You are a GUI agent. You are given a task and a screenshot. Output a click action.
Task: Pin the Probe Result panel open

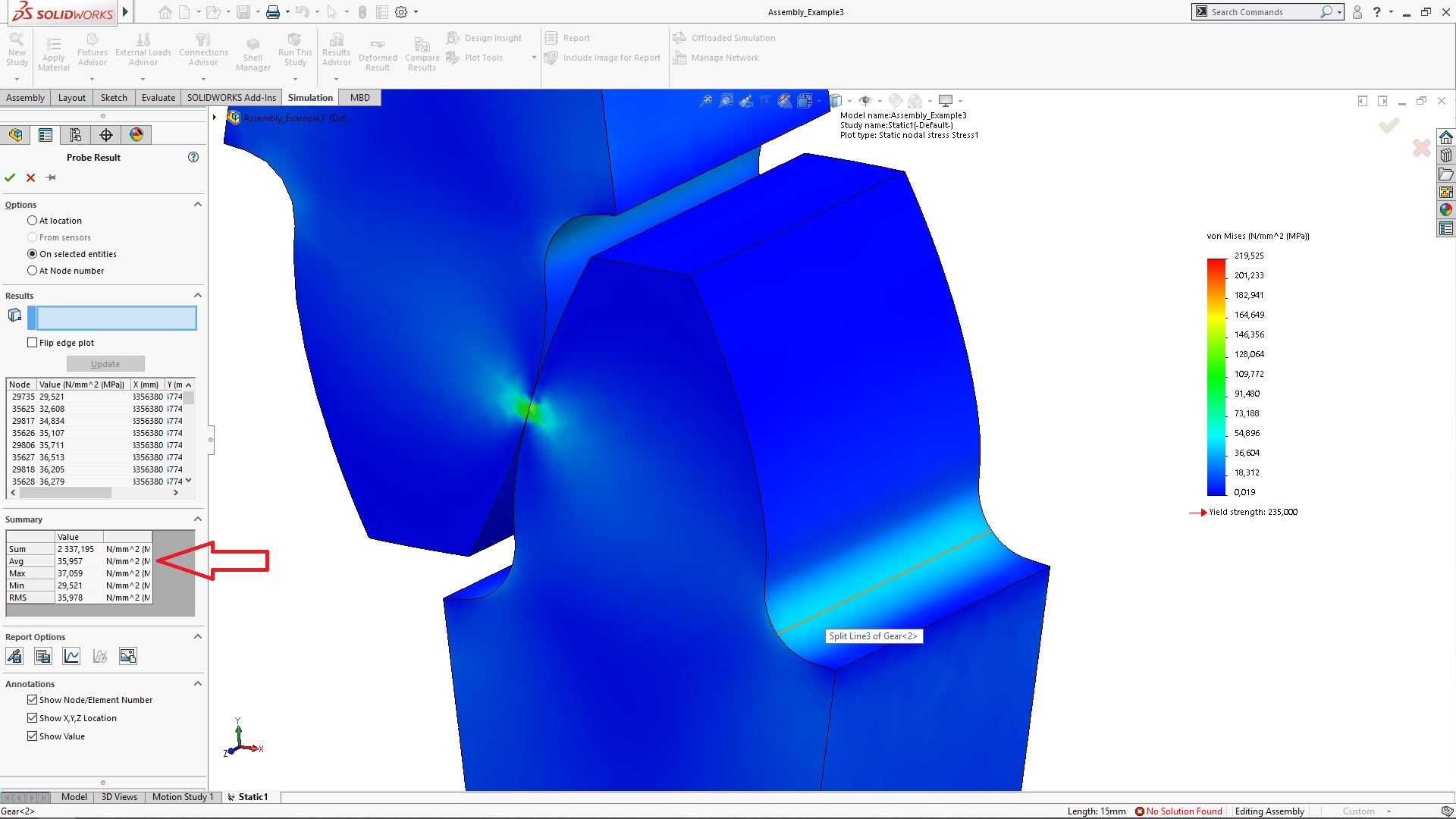point(51,177)
